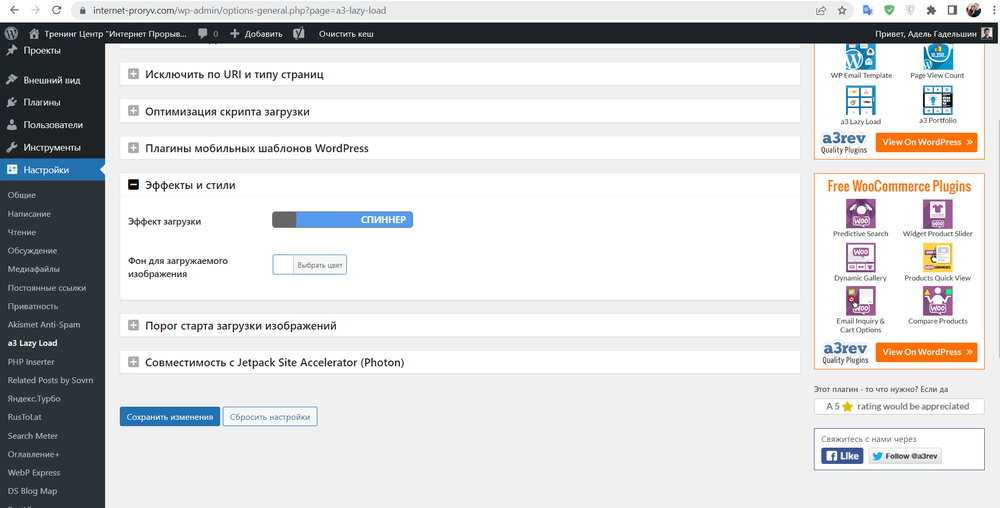Expand Порог старта загрузки изображений section

(134, 325)
